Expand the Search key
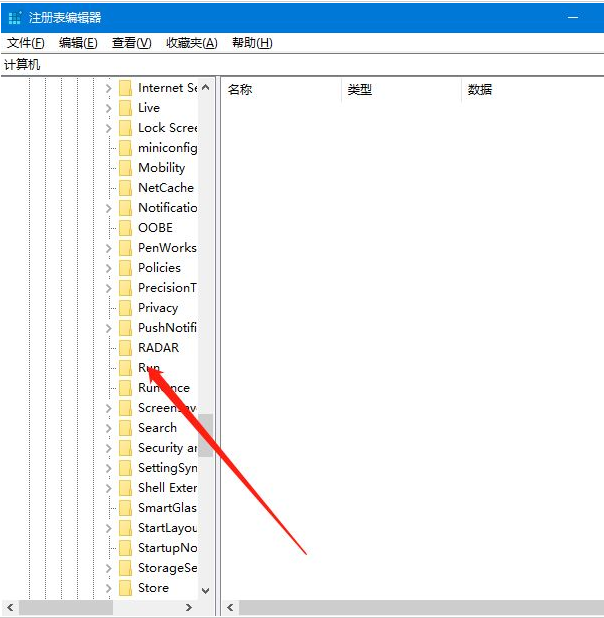 click(x=109, y=428)
